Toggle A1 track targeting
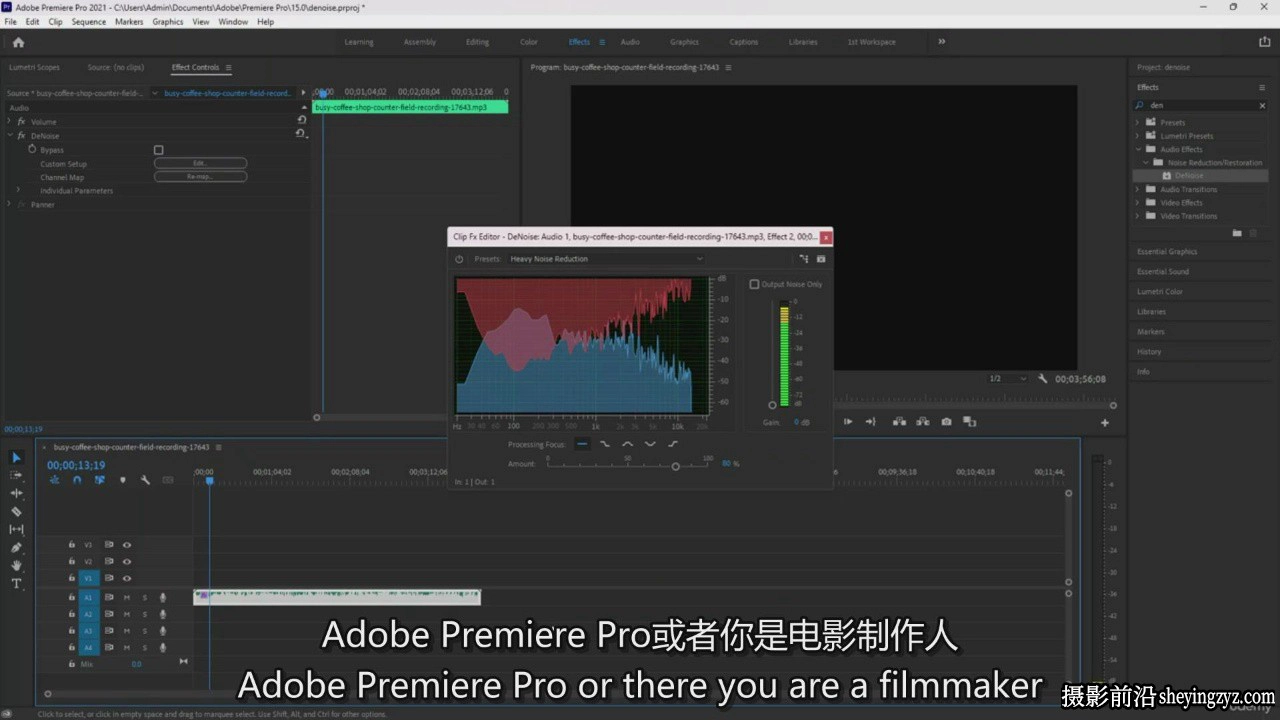The image size is (1280, 720). click(x=88, y=597)
